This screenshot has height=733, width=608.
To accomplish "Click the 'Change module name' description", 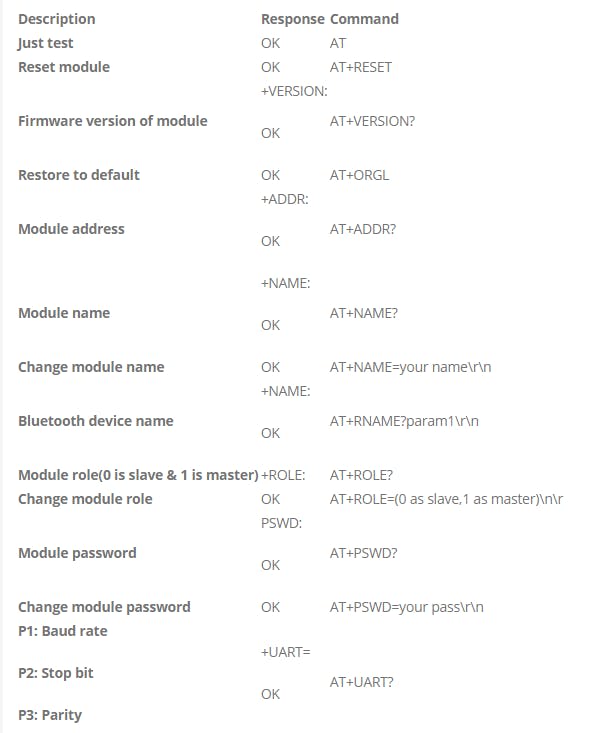I will 91,367.
